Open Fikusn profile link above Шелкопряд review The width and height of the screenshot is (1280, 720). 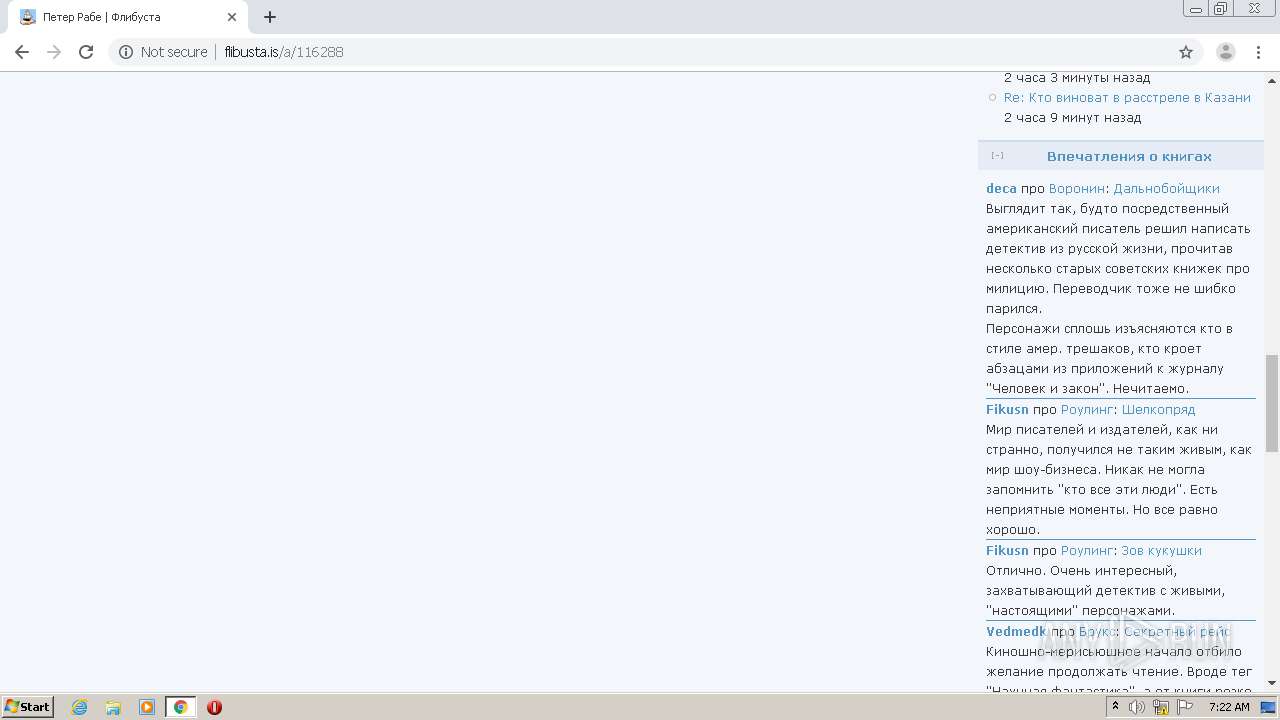point(1007,409)
